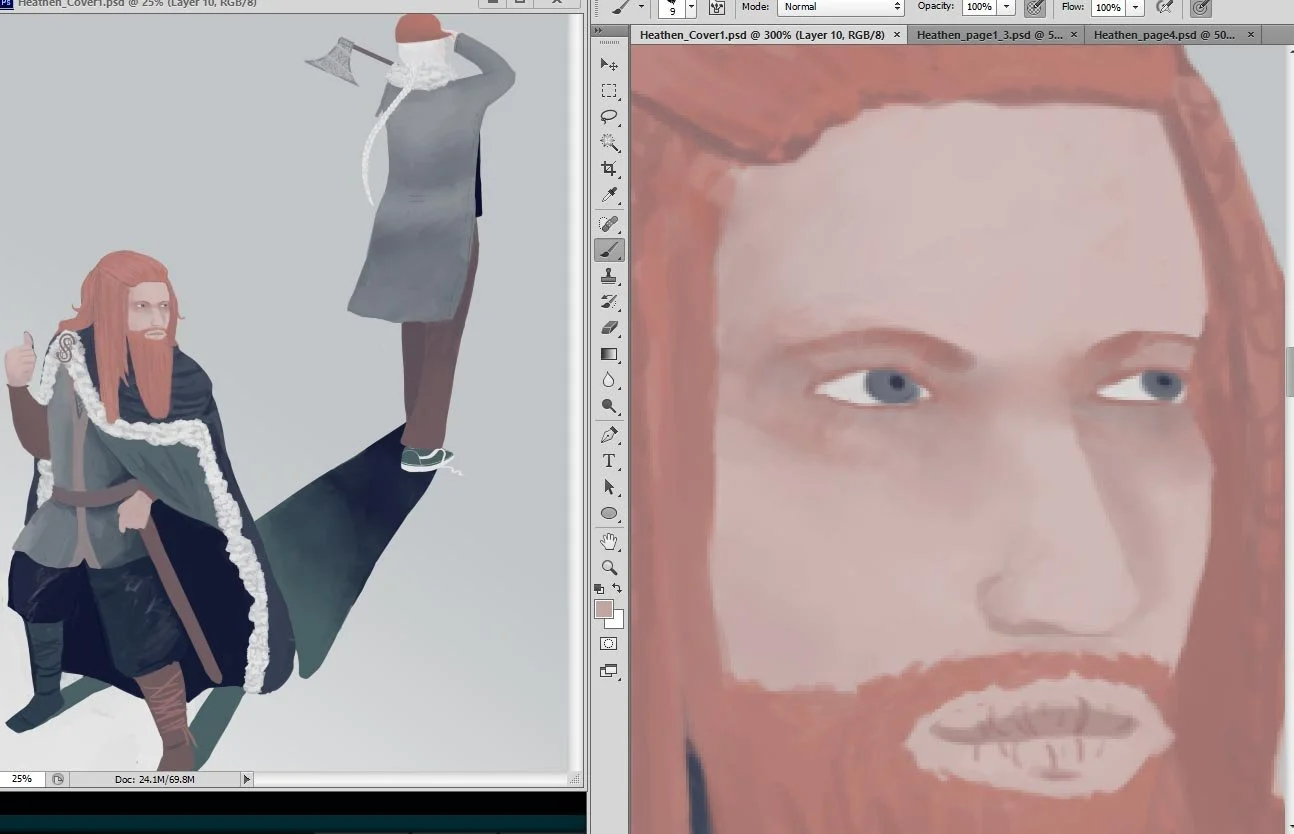Select the Type tool
Image resolution: width=1294 pixels, height=834 pixels.
click(609, 461)
